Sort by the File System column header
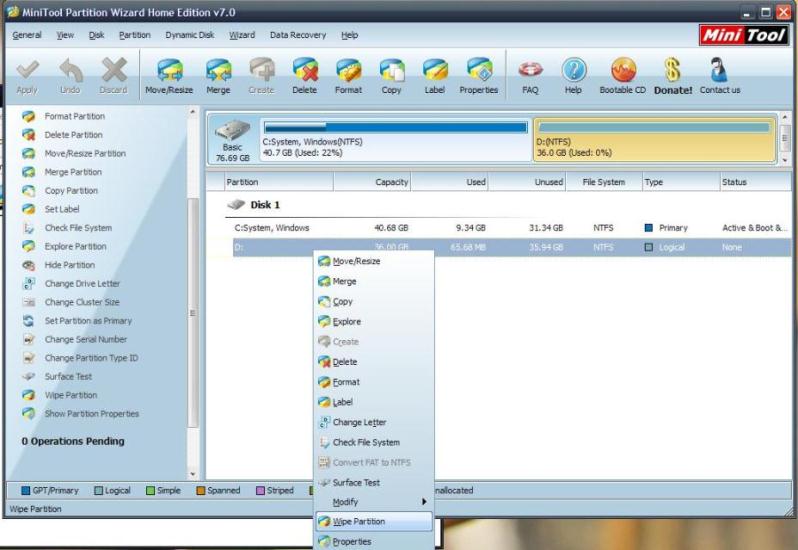The height and width of the screenshot is (550, 798). pyautogui.click(x=604, y=182)
